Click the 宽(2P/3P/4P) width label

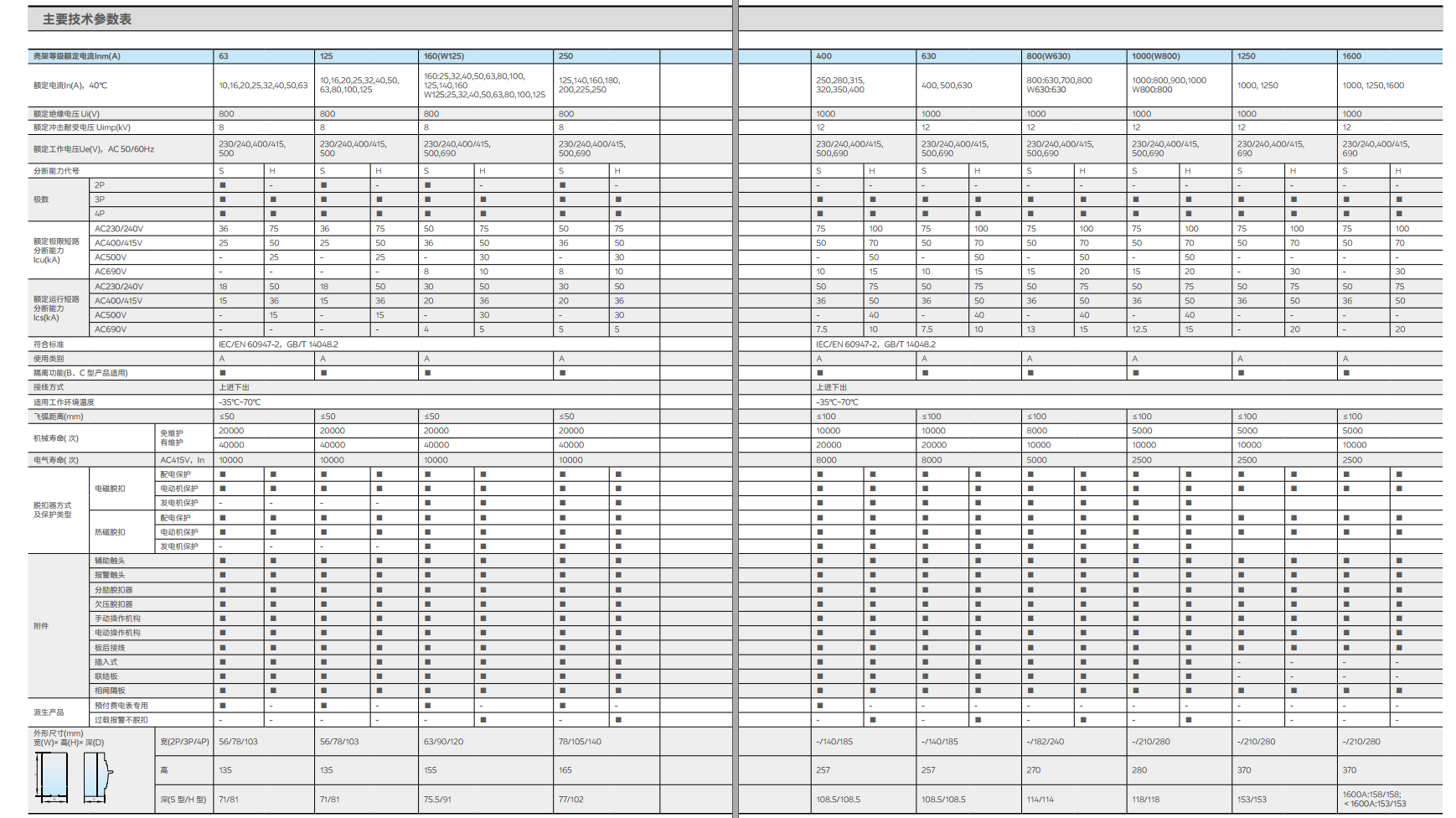point(185,742)
